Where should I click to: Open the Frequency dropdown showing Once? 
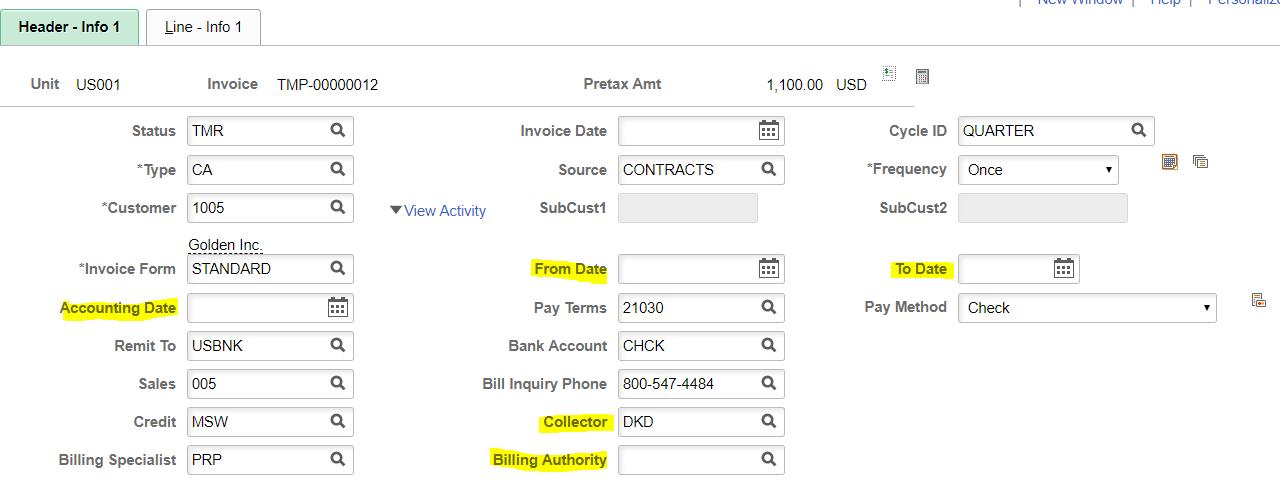click(x=1038, y=170)
